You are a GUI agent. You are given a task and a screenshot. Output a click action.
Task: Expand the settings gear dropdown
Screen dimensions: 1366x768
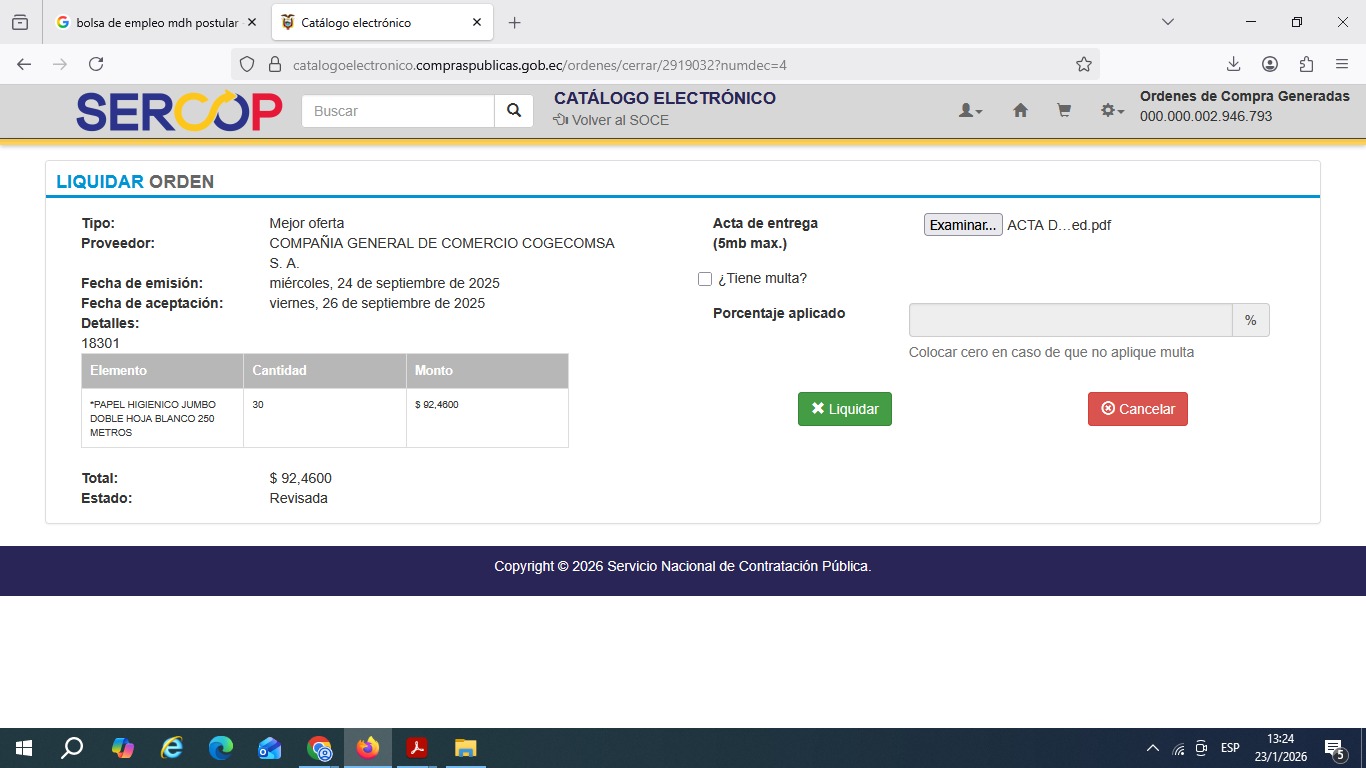tap(1112, 111)
